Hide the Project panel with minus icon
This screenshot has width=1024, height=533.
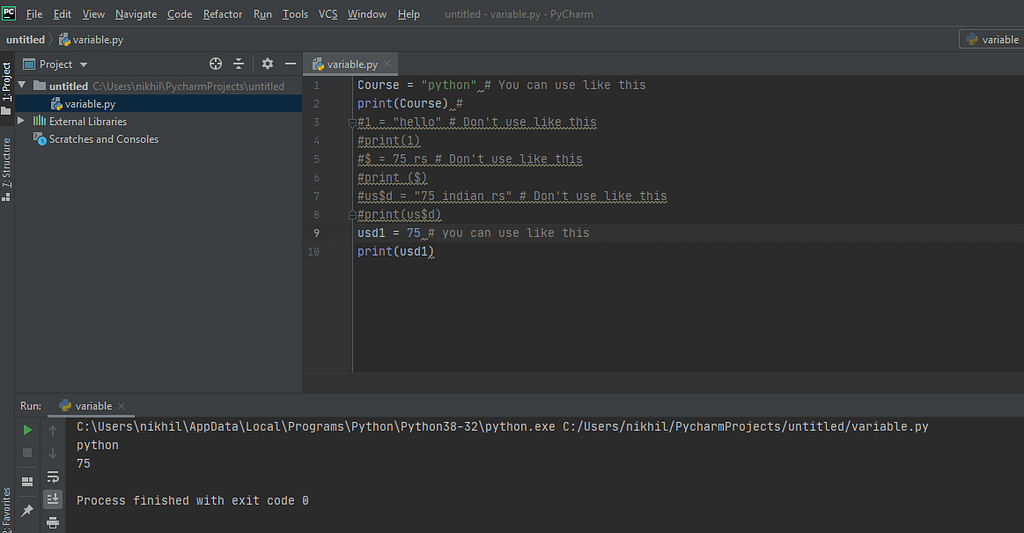291,63
